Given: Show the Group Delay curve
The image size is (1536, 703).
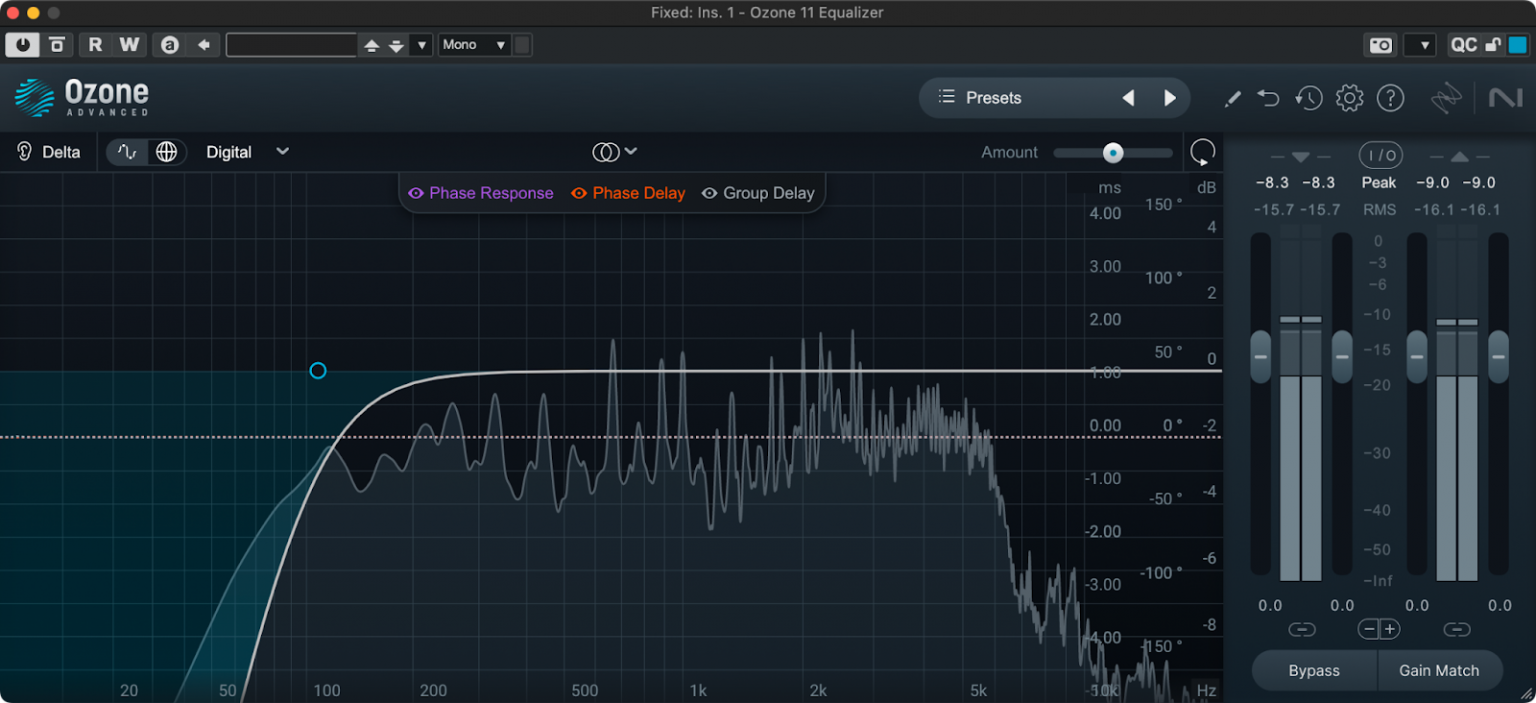Looking at the screenshot, I should pyautogui.click(x=758, y=193).
